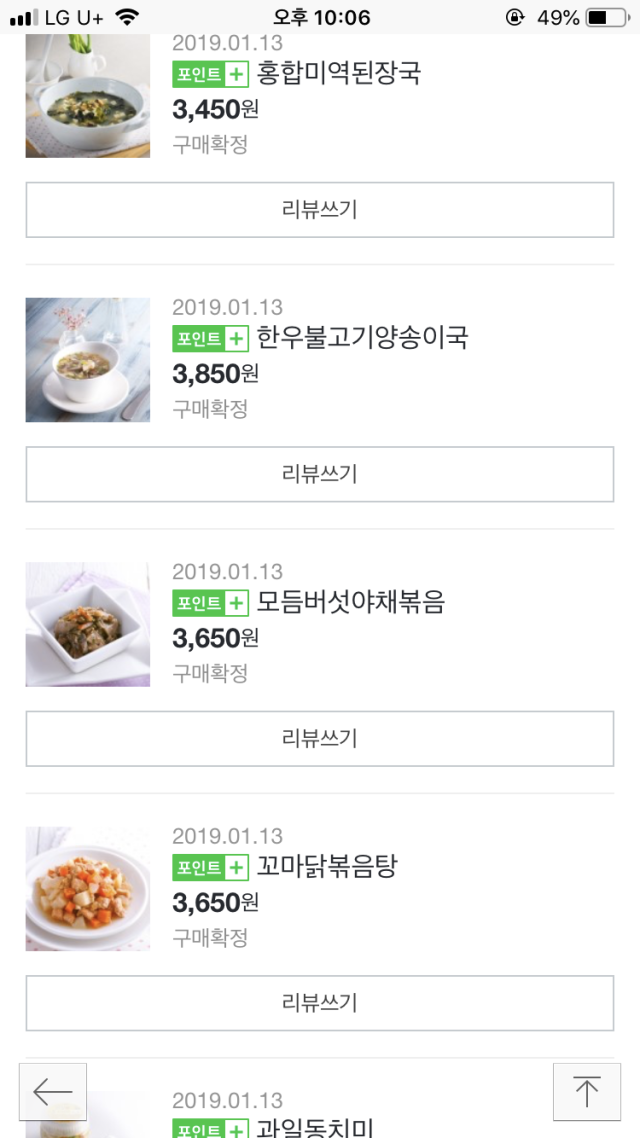Open 꼬마닭볶음탕 product title
Image resolution: width=640 pixels, height=1138 pixels.
click(x=327, y=867)
